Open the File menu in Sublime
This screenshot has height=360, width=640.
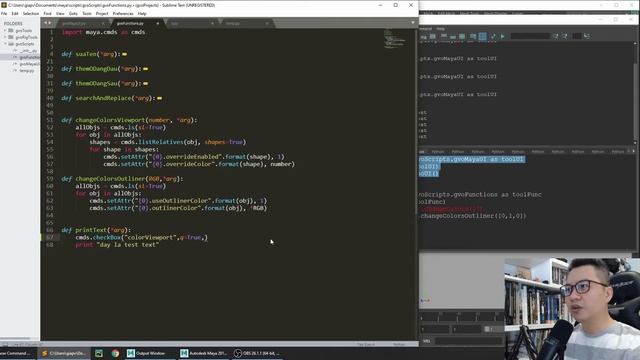click(4, 13)
